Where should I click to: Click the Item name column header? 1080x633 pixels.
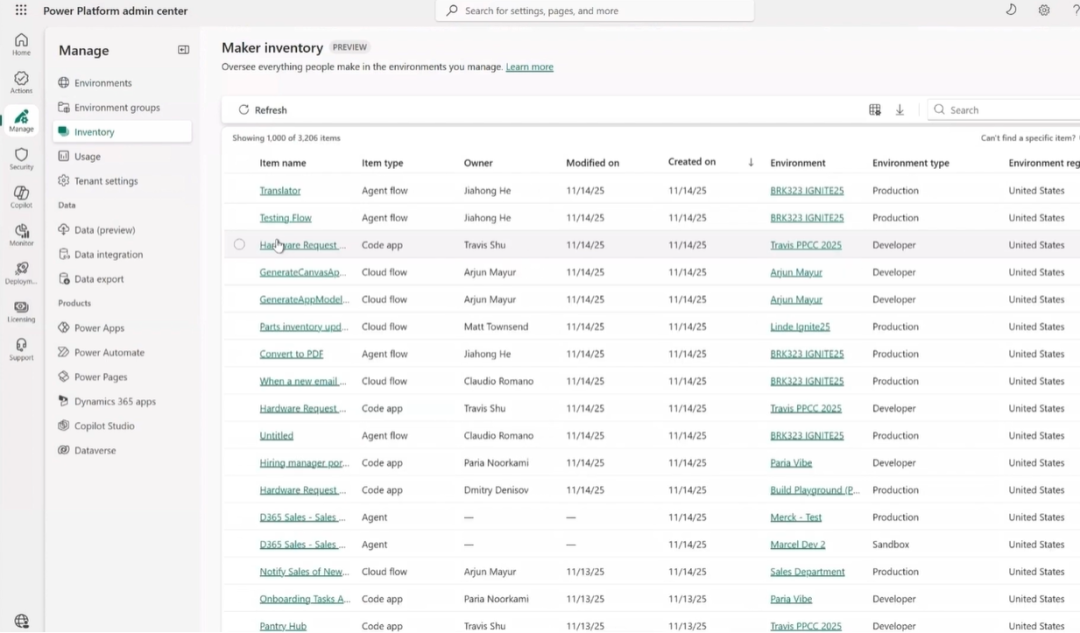282,163
